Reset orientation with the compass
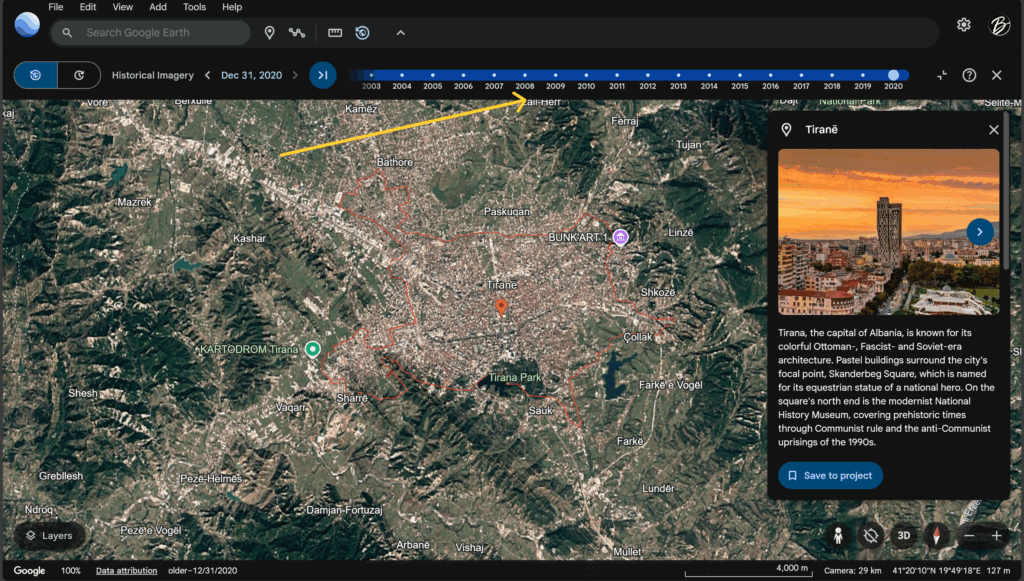 (x=936, y=536)
